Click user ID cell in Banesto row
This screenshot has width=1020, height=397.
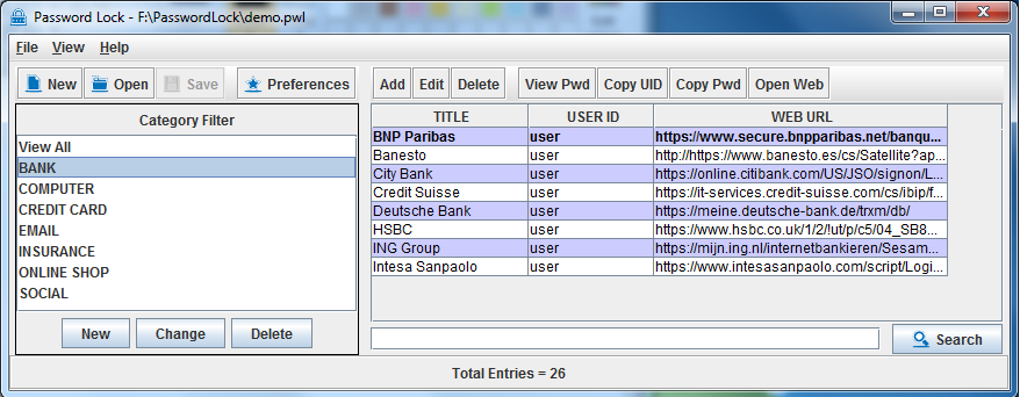[x=591, y=156]
